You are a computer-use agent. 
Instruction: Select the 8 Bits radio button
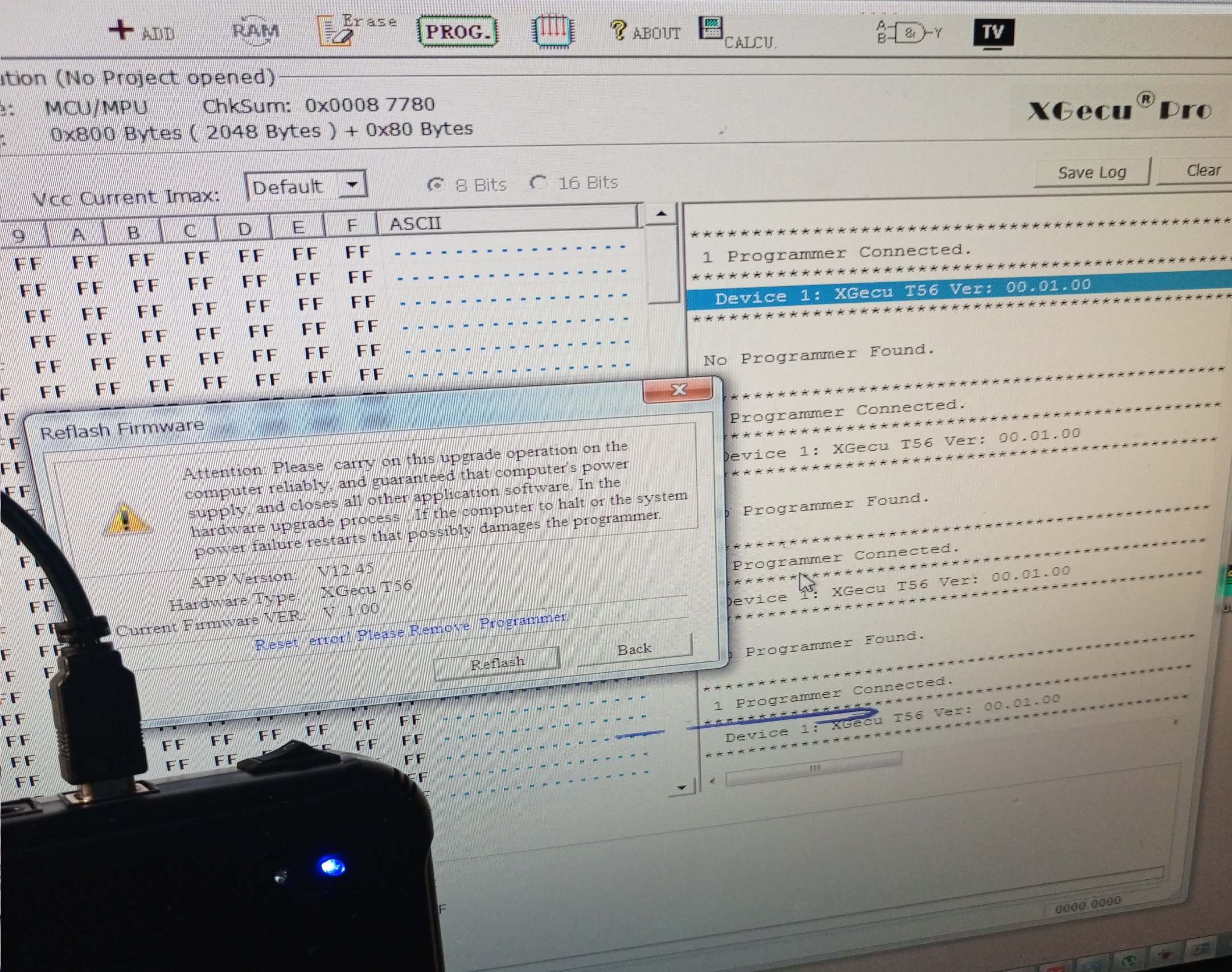436,185
